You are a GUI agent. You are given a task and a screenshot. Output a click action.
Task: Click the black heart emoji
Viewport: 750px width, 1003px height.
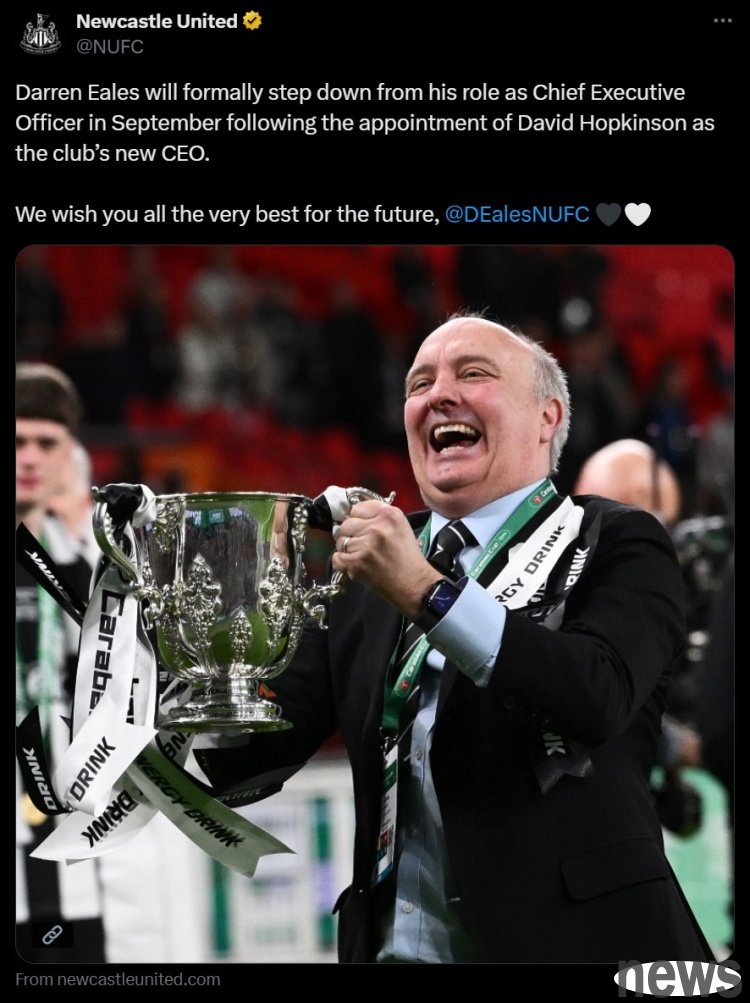point(609,214)
